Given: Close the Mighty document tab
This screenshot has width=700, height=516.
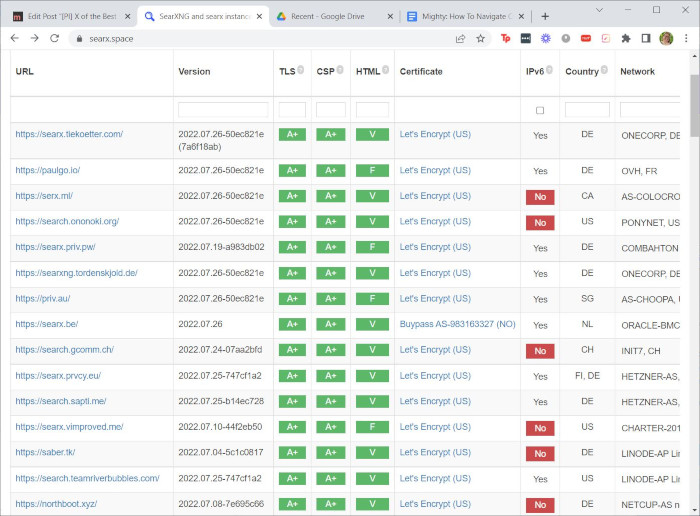Looking at the screenshot, I should coord(521,17).
